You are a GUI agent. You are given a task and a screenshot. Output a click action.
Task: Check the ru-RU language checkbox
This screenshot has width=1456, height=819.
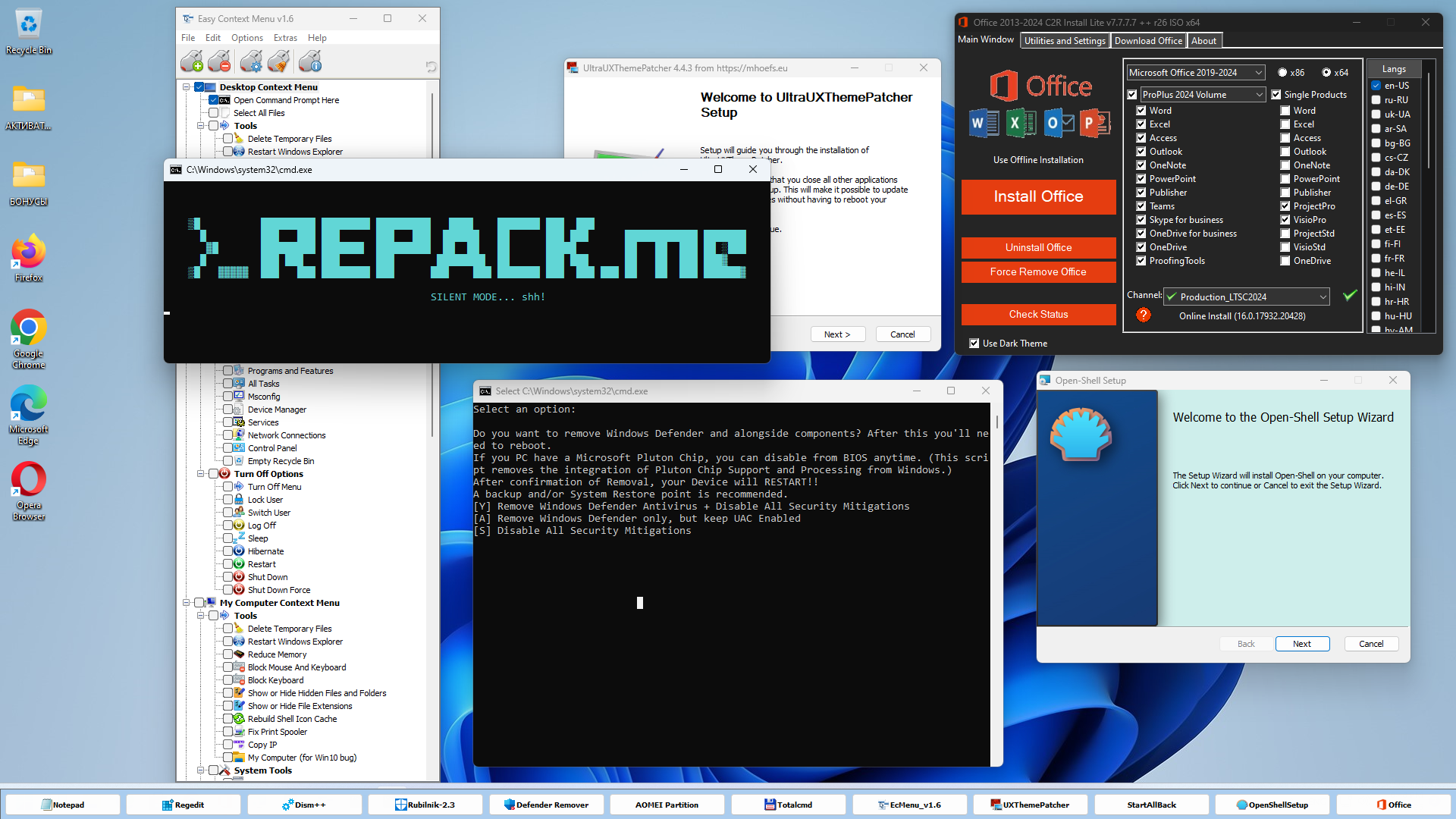click(1376, 100)
